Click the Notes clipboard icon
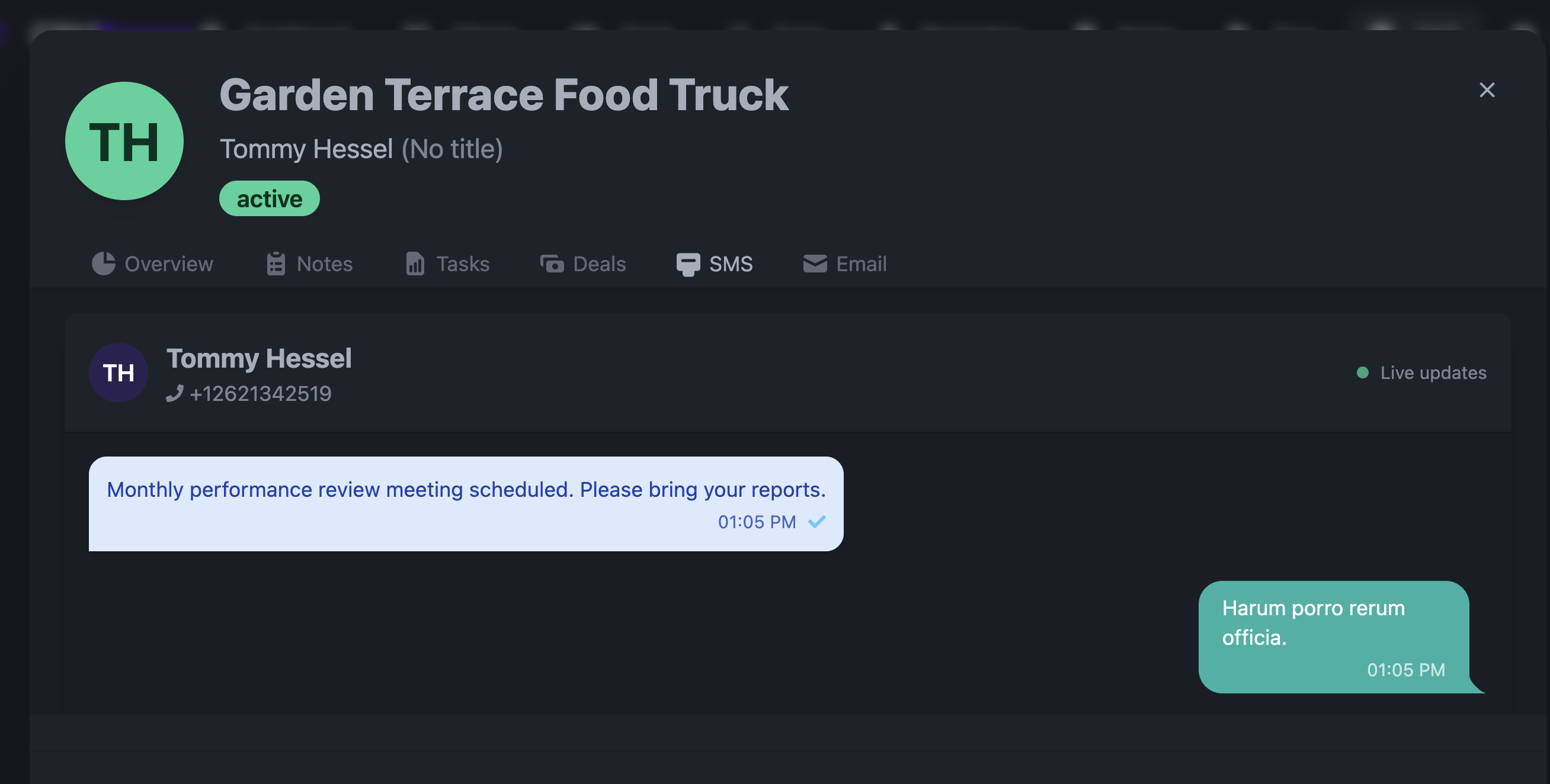This screenshot has height=784, width=1550. click(276, 264)
